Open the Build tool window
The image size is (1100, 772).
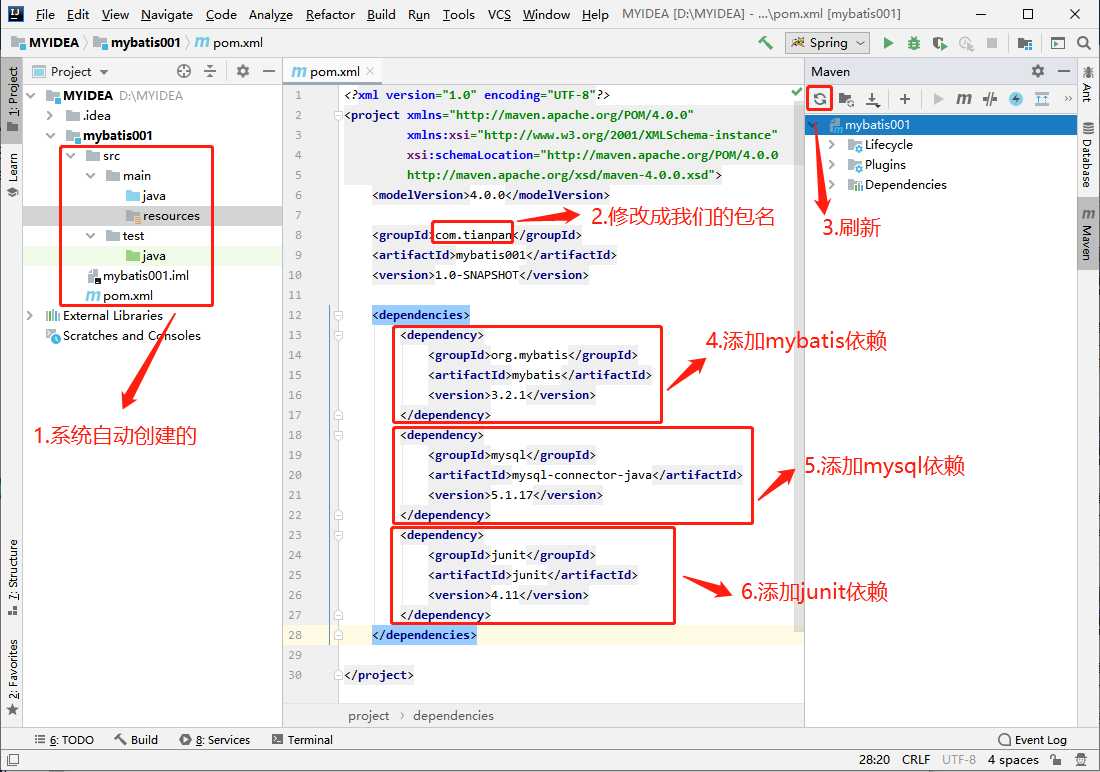coord(136,740)
